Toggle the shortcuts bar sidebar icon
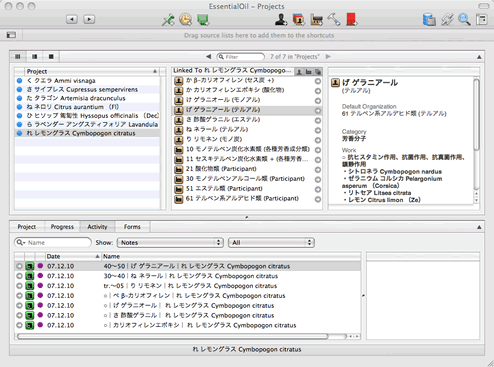The height and width of the screenshot is (367, 494). click(11, 35)
